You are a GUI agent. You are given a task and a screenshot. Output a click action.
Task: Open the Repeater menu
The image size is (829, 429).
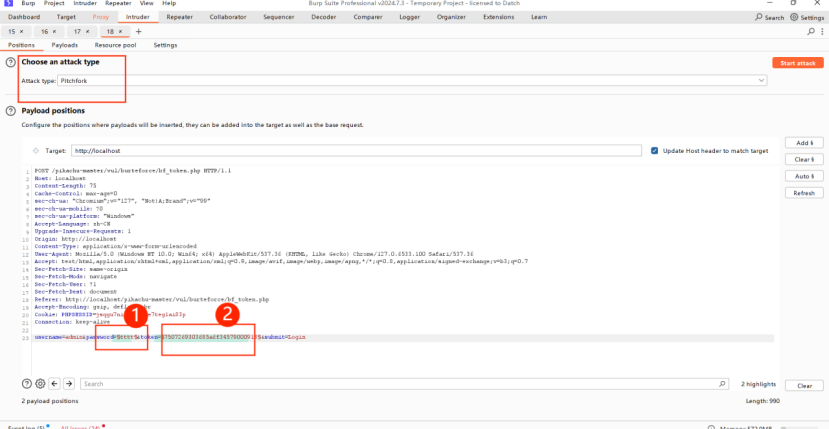tap(118, 3)
